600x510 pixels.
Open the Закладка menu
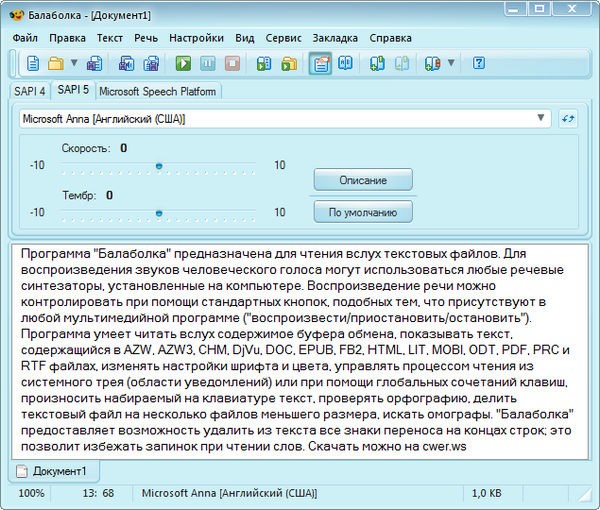tap(334, 37)
